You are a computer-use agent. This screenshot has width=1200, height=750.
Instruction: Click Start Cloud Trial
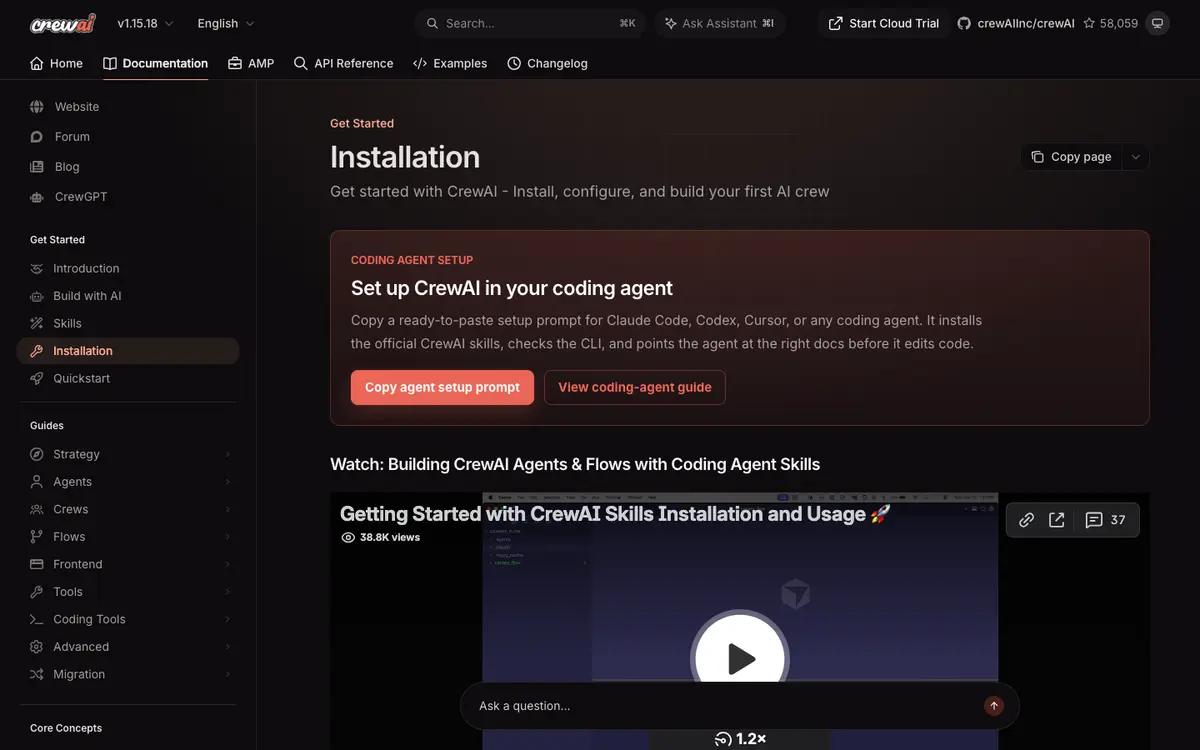[882, 23]
